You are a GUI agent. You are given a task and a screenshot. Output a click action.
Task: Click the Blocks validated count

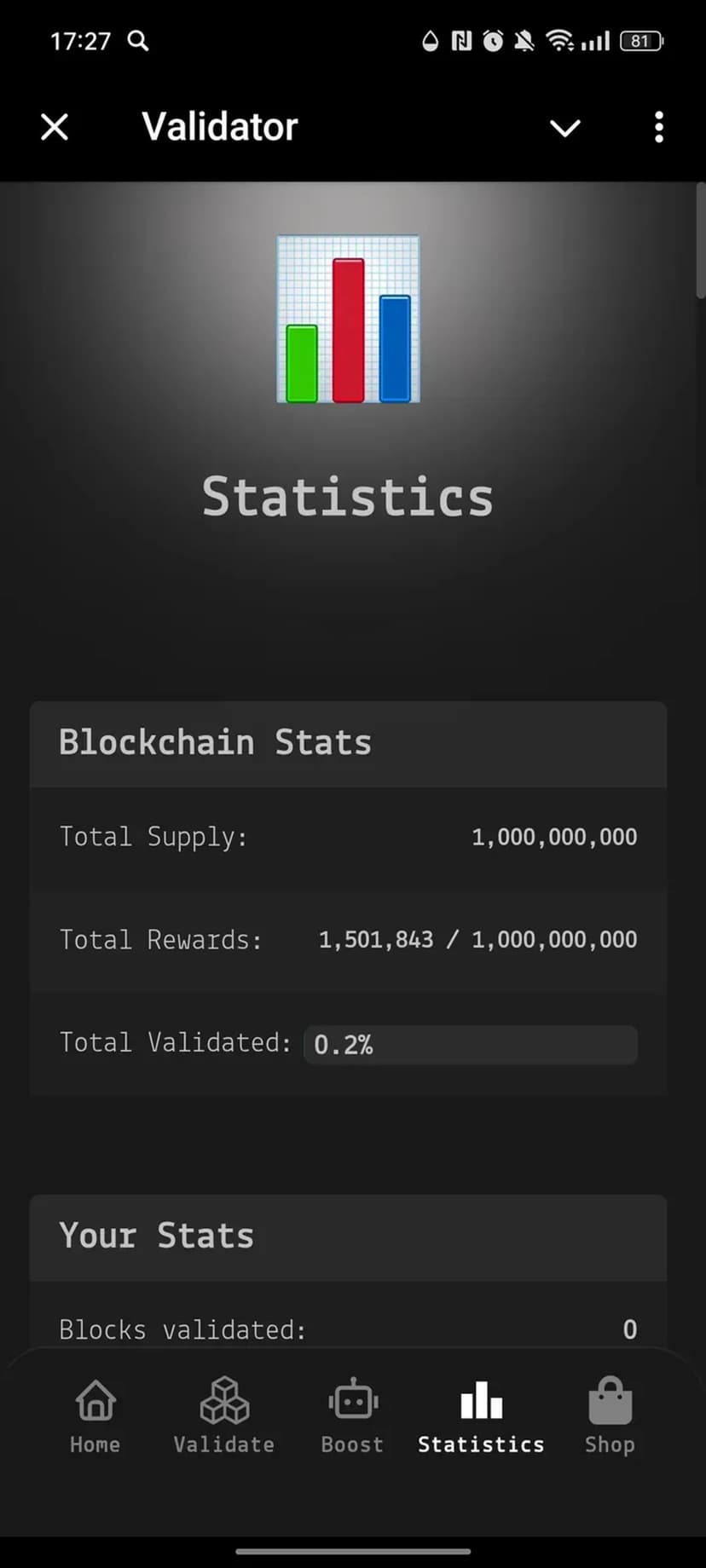(x=629, y=1329)
